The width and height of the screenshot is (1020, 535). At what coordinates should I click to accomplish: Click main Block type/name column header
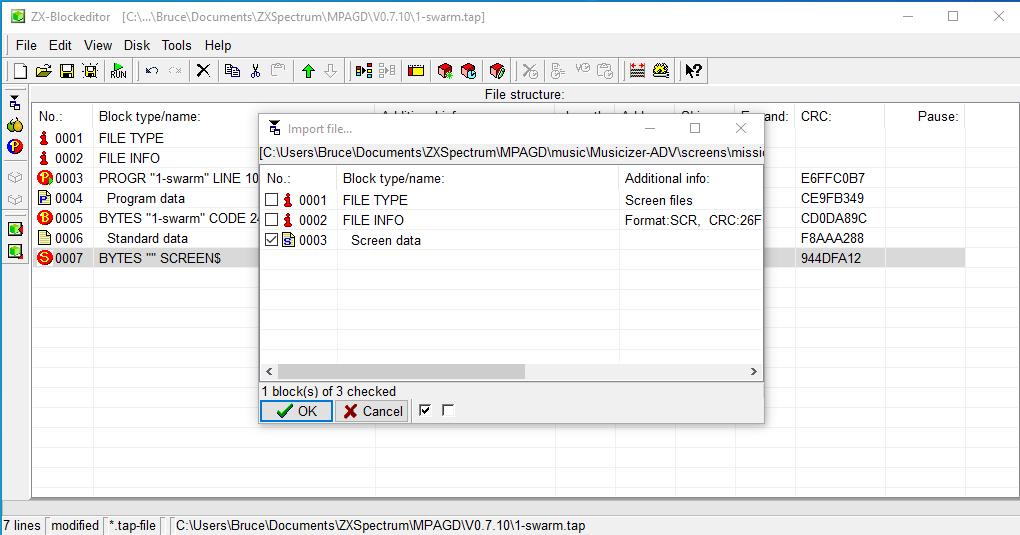(150, 117)
